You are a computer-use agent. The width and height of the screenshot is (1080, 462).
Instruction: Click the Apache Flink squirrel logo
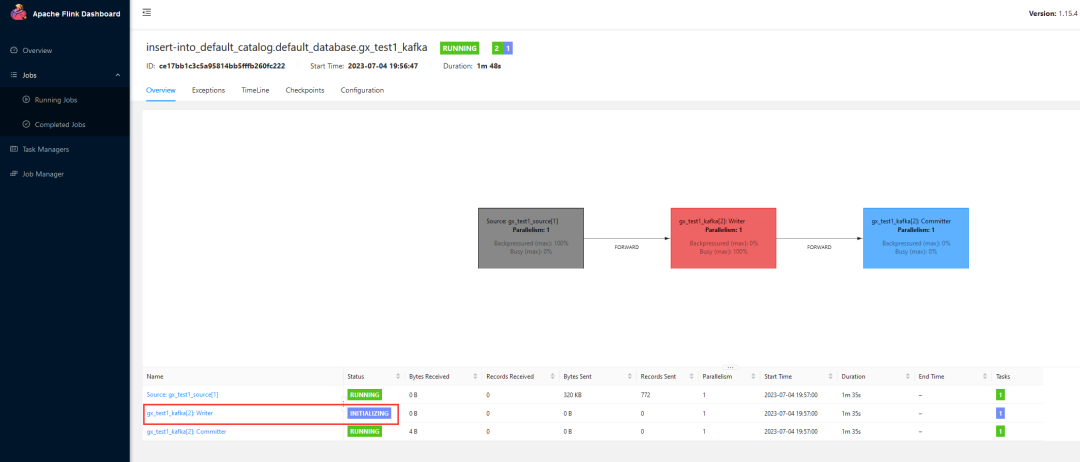click(19, 13)
